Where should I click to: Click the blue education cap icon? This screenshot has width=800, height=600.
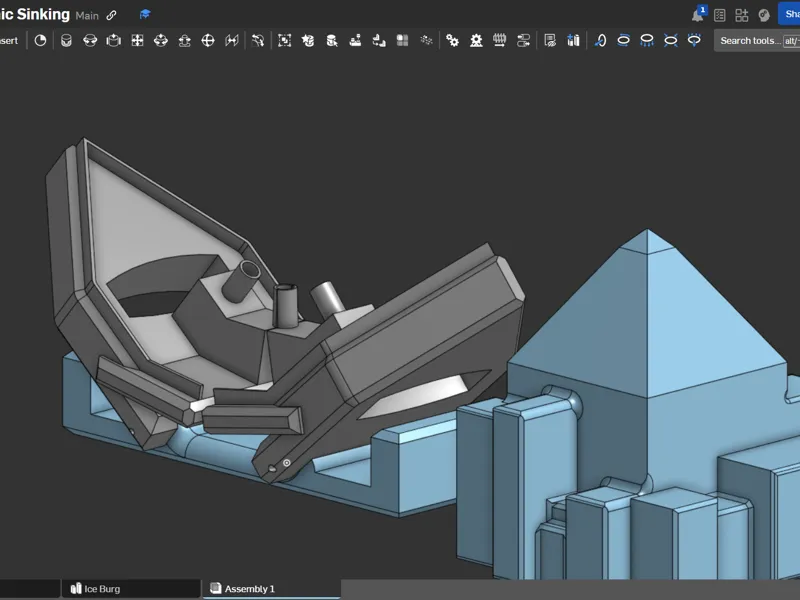tap(145, 14)
